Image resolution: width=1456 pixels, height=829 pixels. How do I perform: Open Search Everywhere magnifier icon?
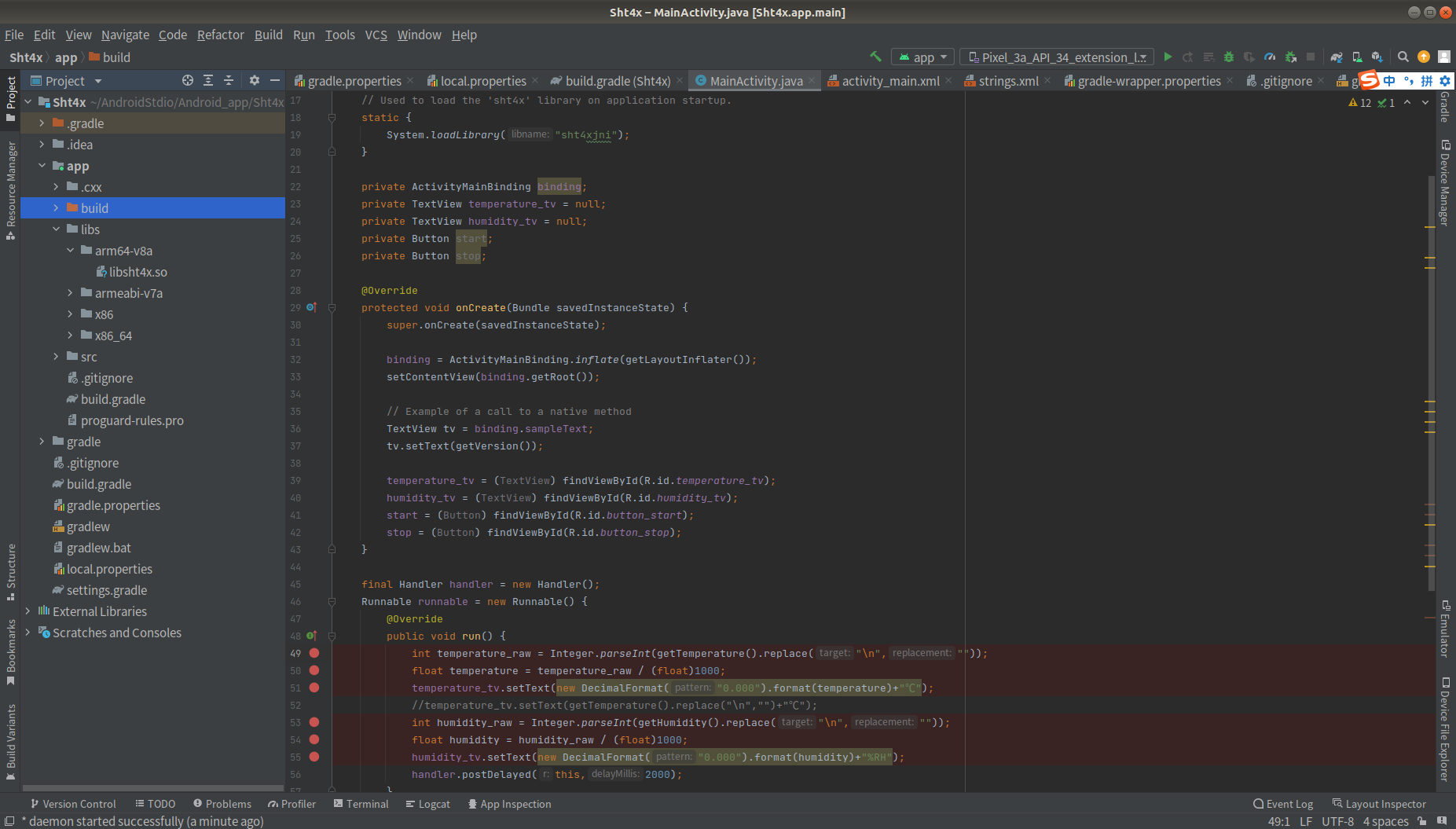[1403, 57]
